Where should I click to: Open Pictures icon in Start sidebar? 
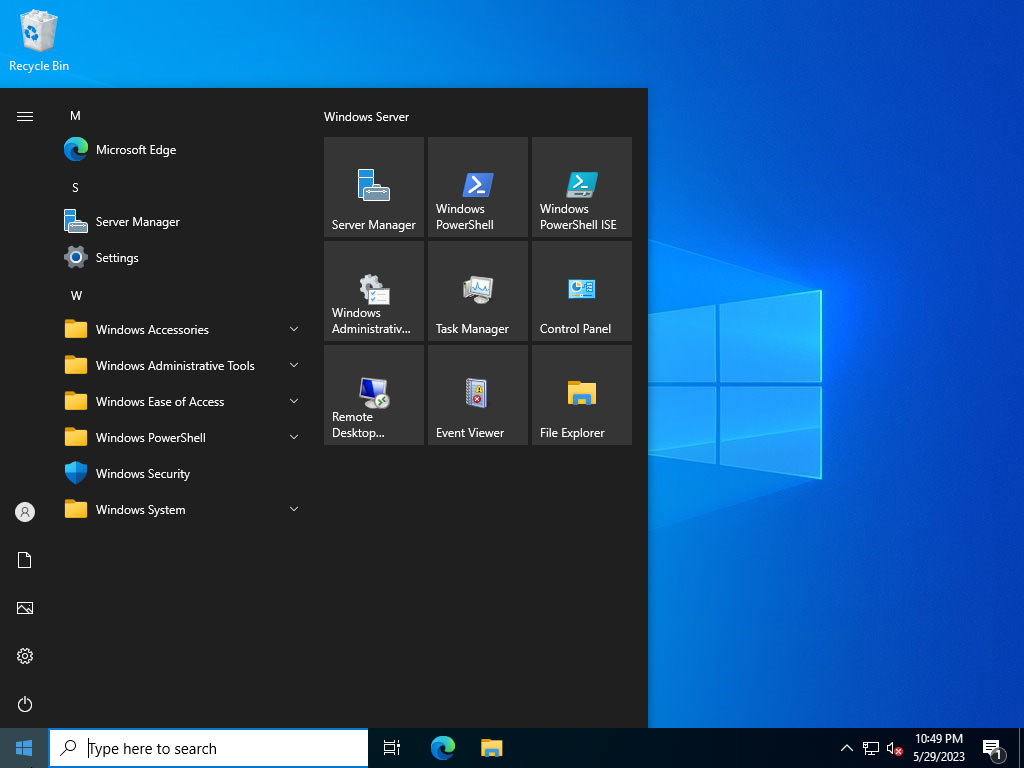(x=25, y=608)
